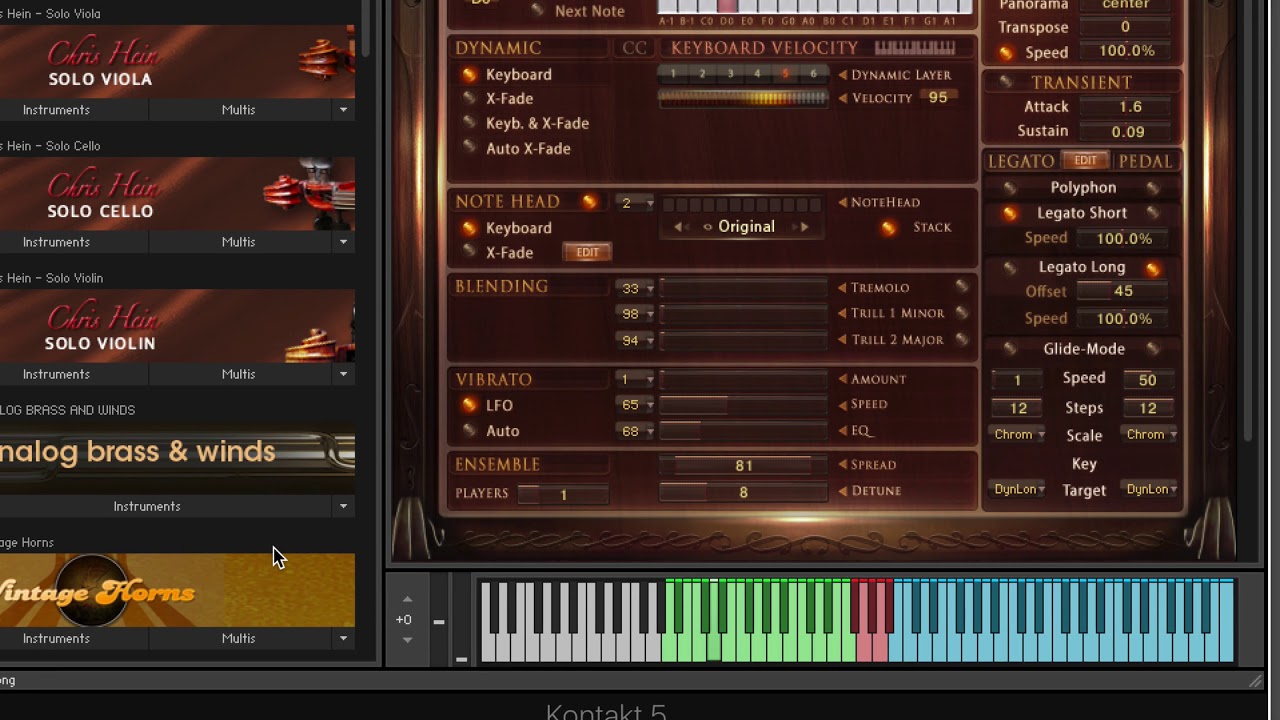This screenshot has height=720, width=1280.
Task: Click the Note Head EDIT button
Action: point(587,253)
